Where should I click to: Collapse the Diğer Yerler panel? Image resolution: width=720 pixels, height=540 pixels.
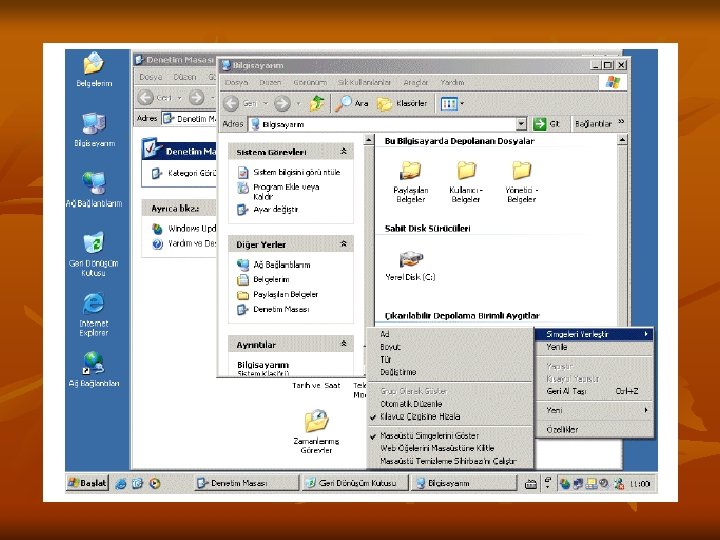[343, 244]
